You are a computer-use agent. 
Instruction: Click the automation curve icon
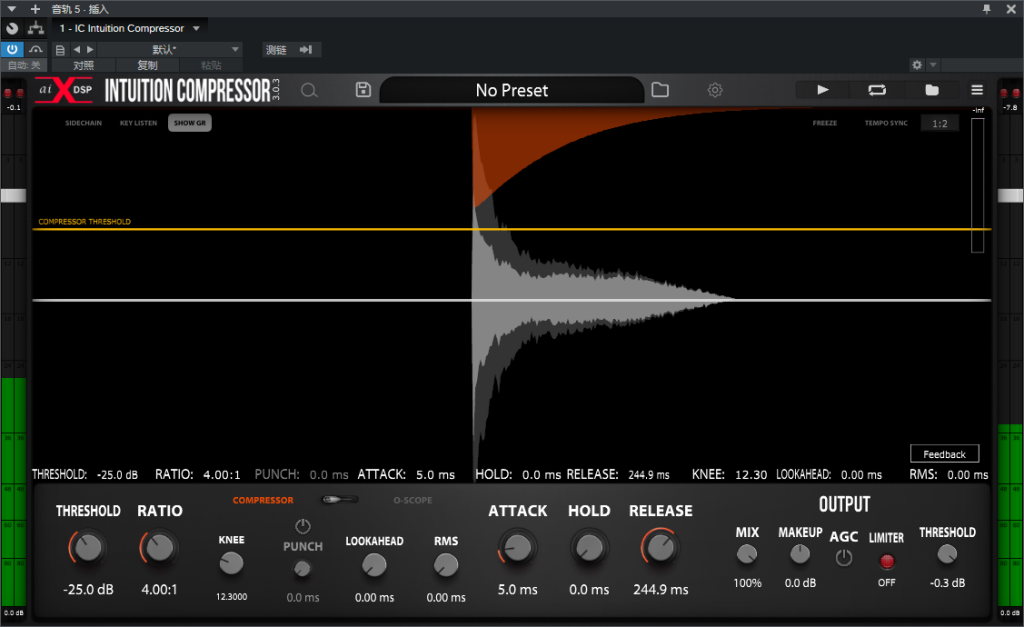[36, 50]
